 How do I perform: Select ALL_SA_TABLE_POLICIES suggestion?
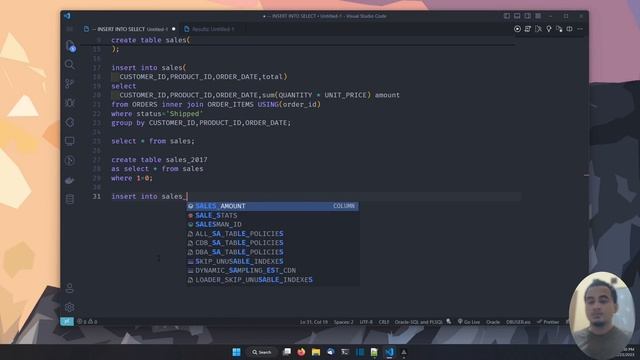pos(273,233)
